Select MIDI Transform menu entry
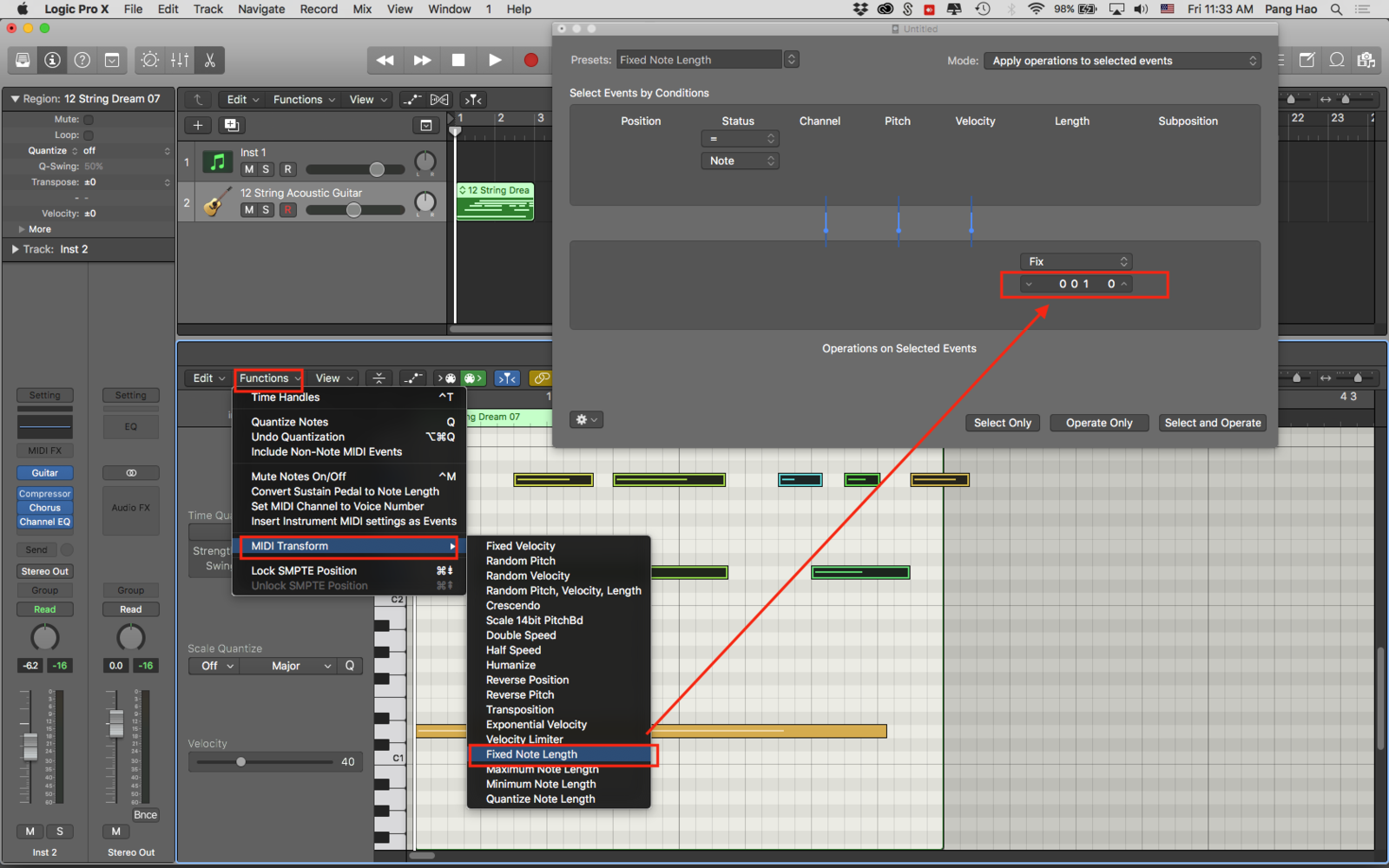This screenshot has height=868, width=1389. click(348, 546)
